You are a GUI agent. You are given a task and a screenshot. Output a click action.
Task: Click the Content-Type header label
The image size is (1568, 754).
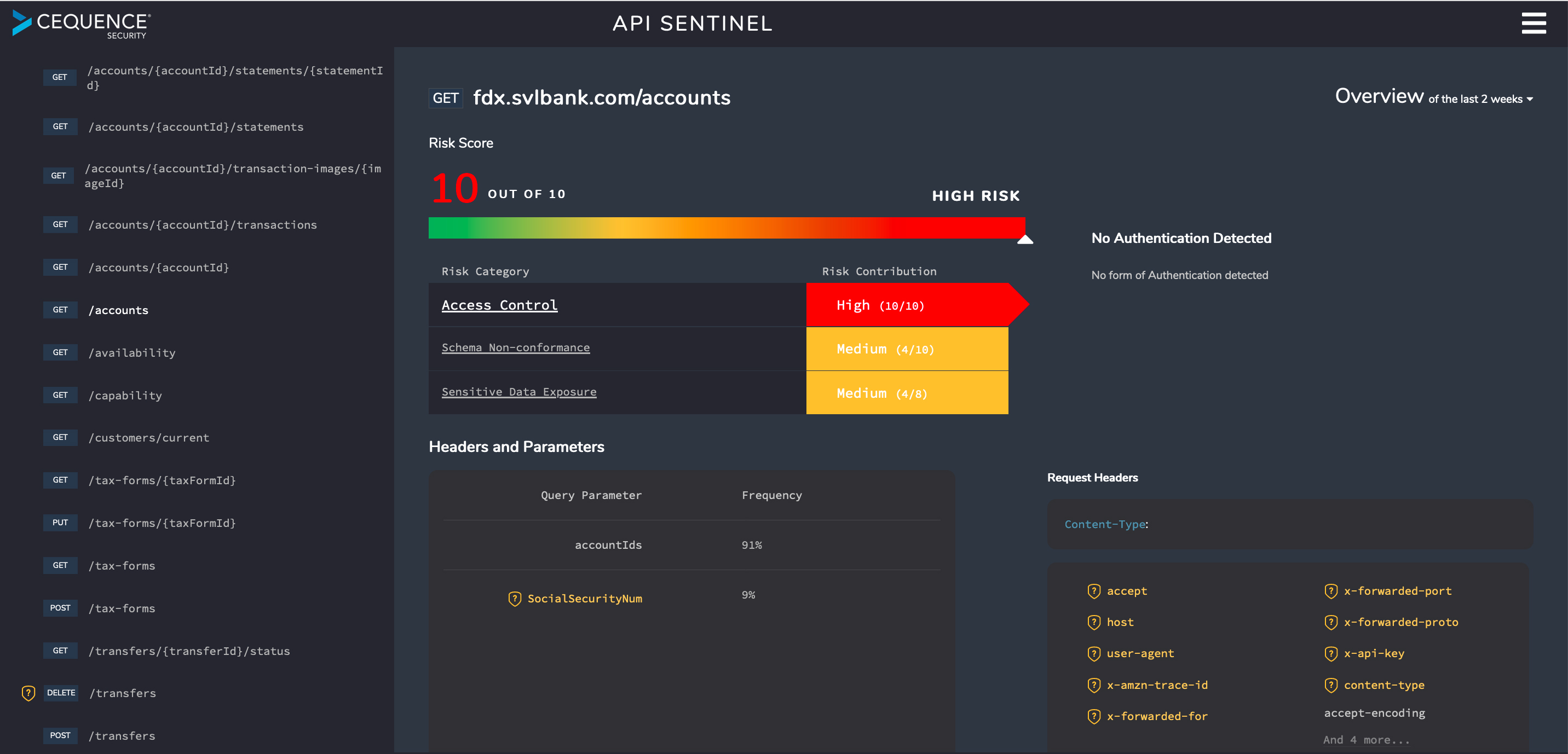pyautogui.click(x=1106, y=524)
